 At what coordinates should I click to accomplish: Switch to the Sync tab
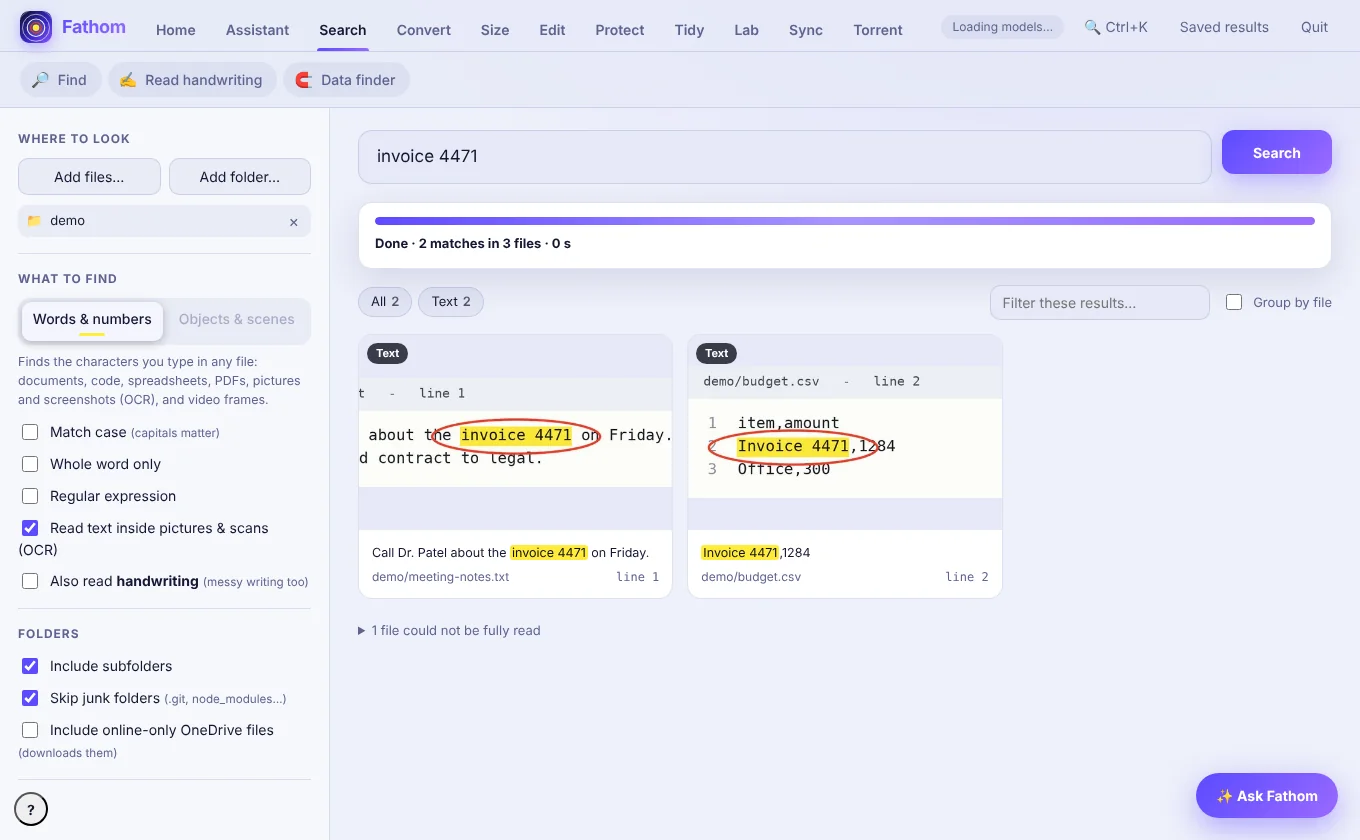[806, 30]
